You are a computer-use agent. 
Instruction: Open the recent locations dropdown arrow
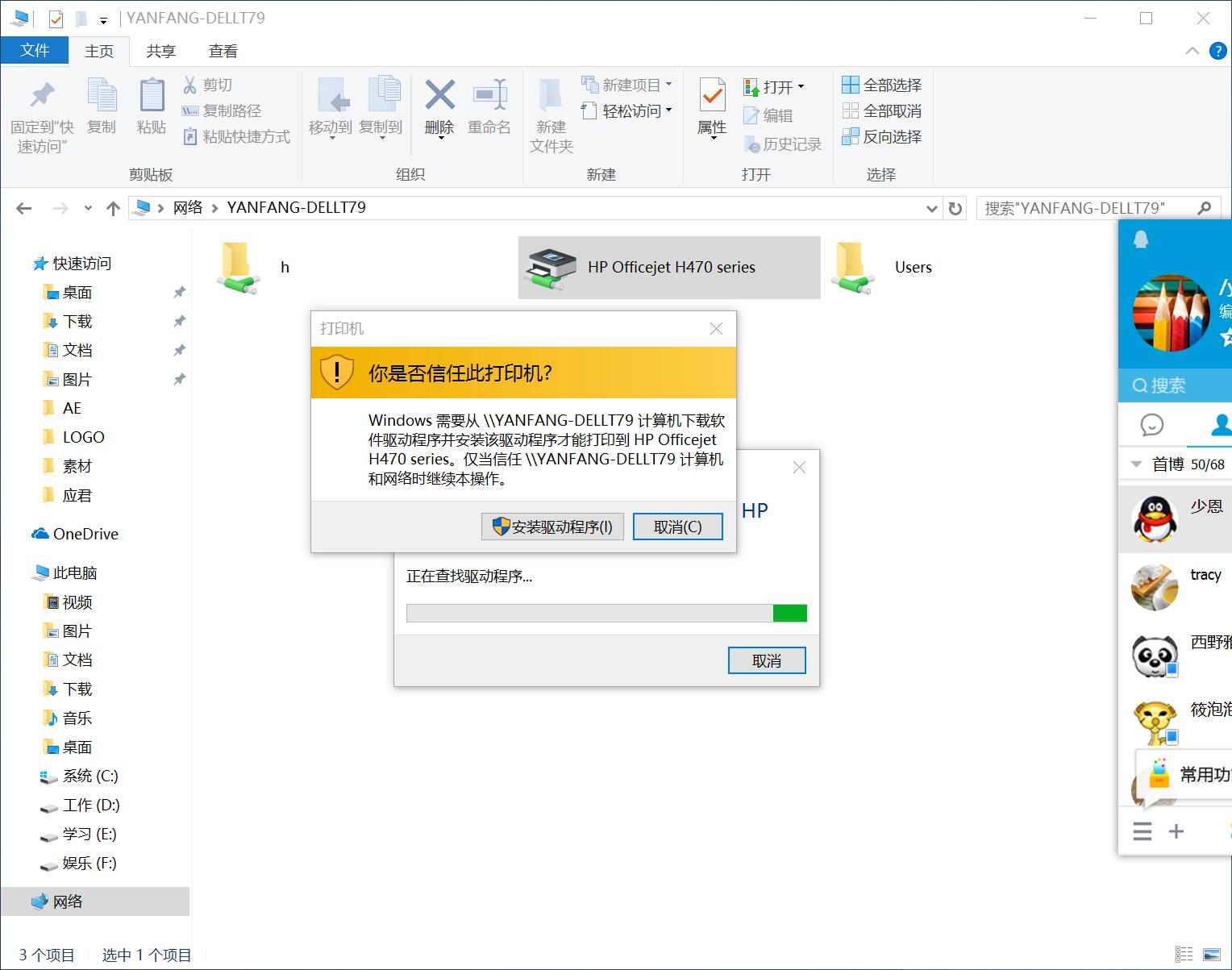tap(88, 208)
